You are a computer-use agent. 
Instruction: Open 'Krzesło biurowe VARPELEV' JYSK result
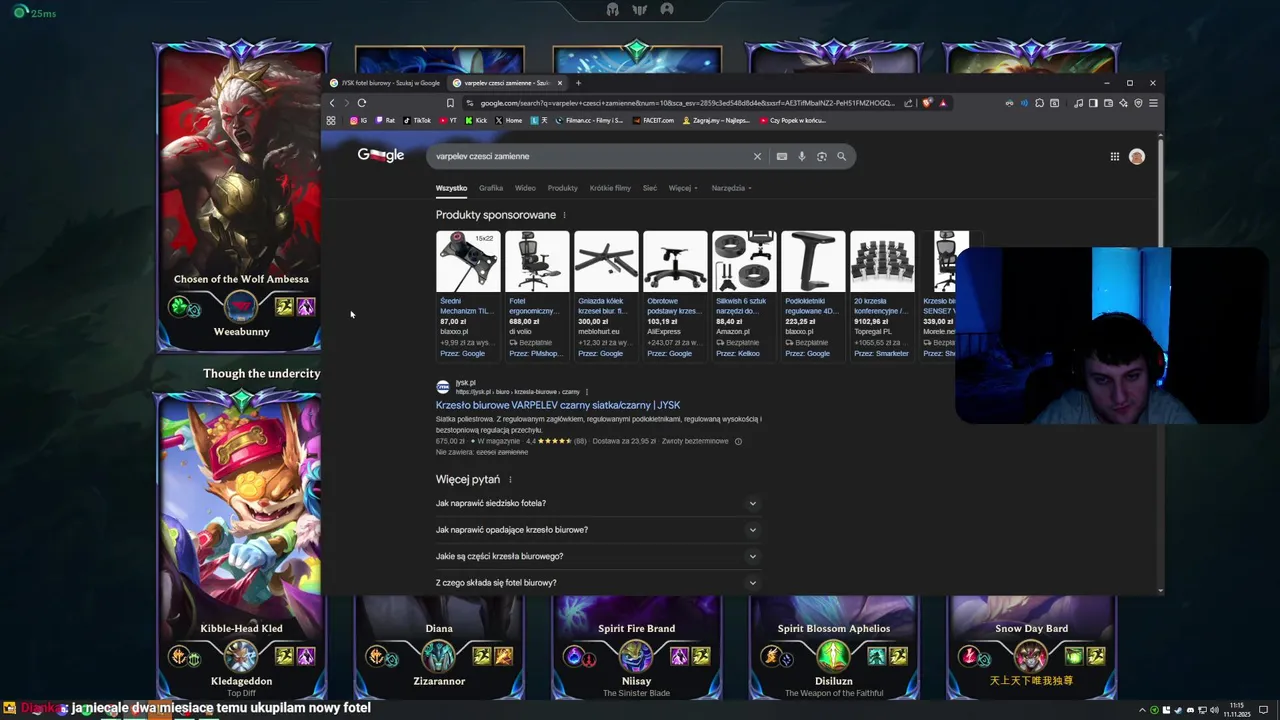coord(558,405)
